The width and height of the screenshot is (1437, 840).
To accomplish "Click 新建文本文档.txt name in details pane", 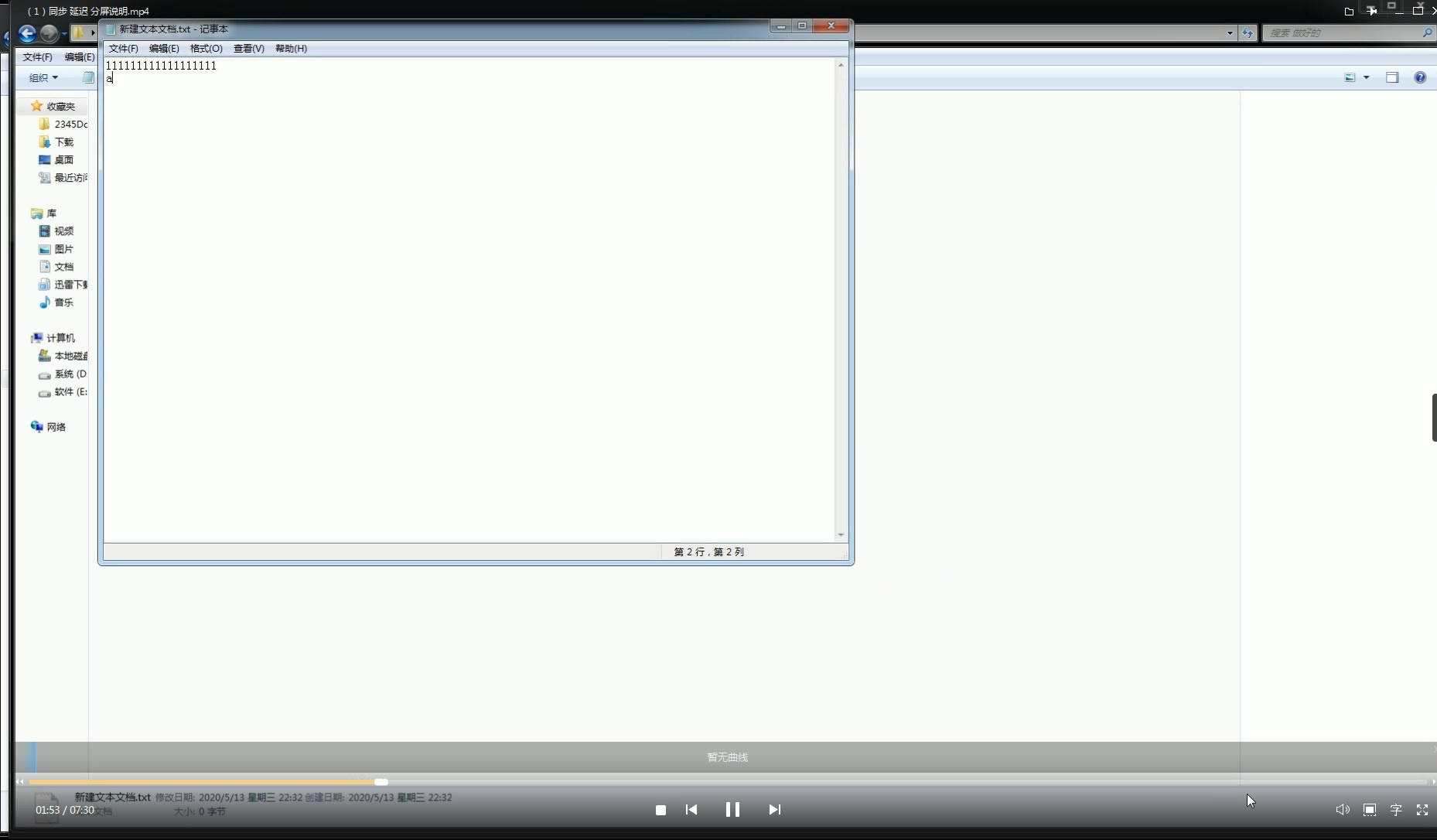I will click(x=112, y=797).
